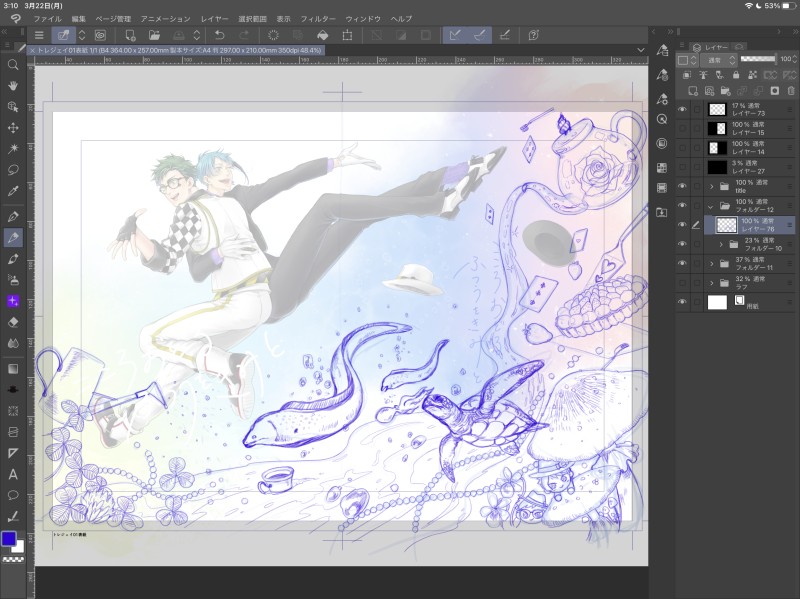The height and width of the screenshot is (599, 800).
Task: Click the hamburger menu in command bar
Action: pyautogui.click(x=39, y=35)
